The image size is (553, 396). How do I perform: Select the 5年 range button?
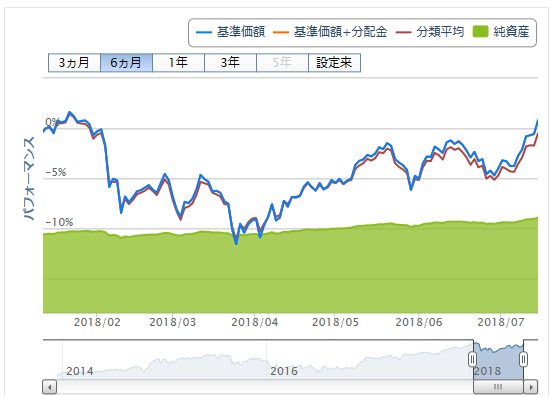pos(282,63)
